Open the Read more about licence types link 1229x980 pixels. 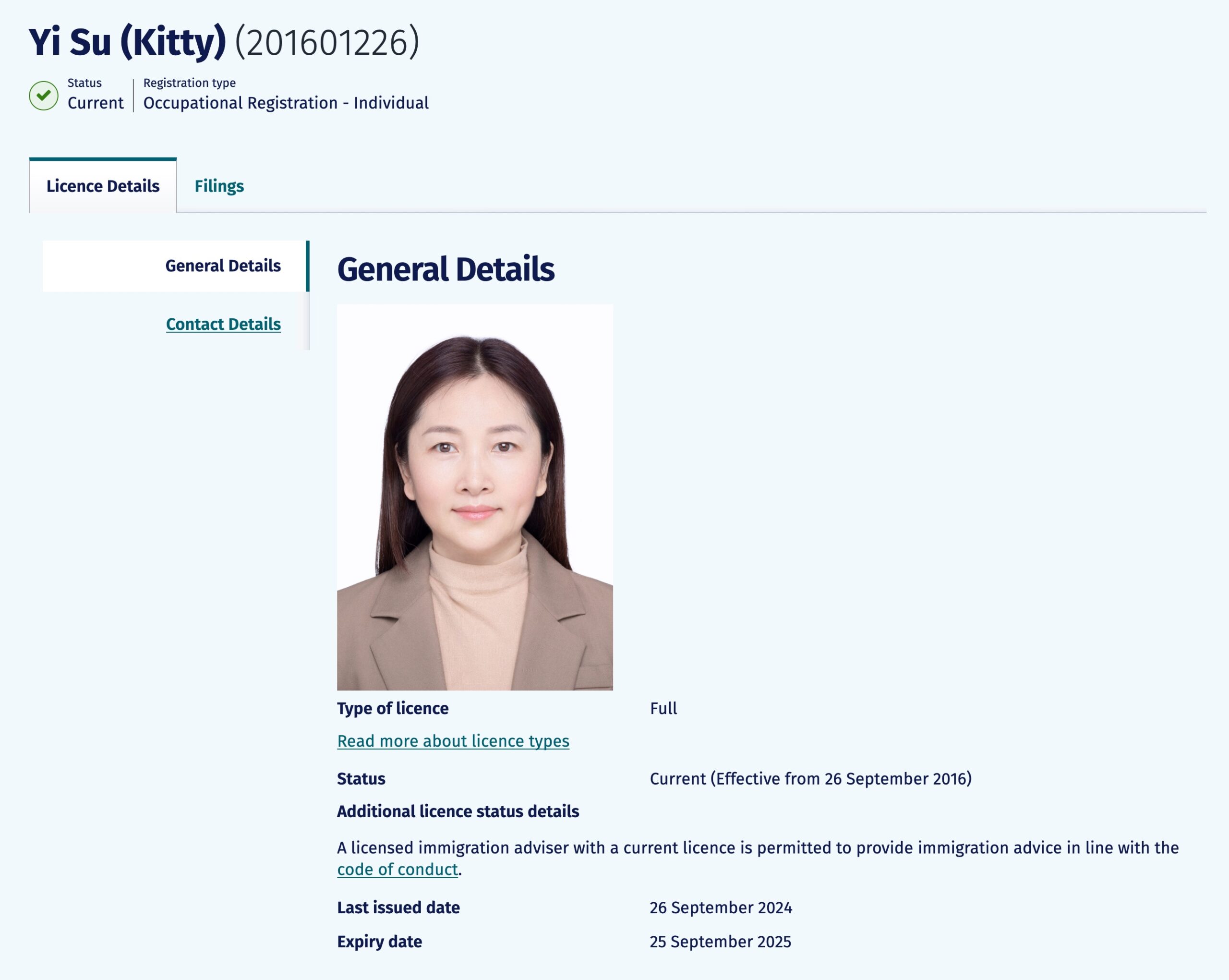point(453,740)
